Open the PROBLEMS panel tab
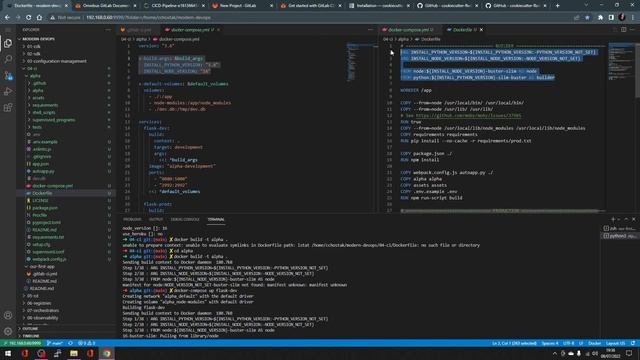 pyautogui.click(x=132, y=220)
